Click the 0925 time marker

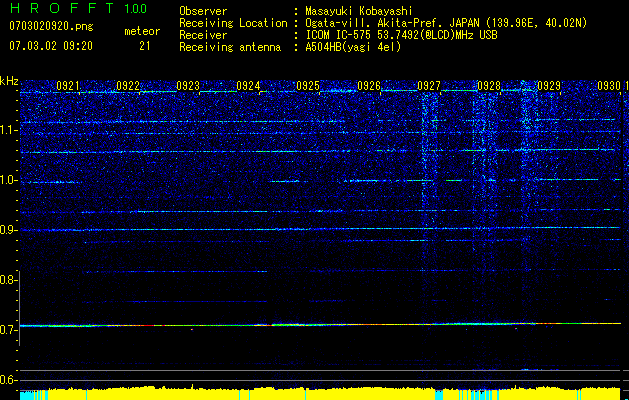pyautogui.click(x=308, y=85)
